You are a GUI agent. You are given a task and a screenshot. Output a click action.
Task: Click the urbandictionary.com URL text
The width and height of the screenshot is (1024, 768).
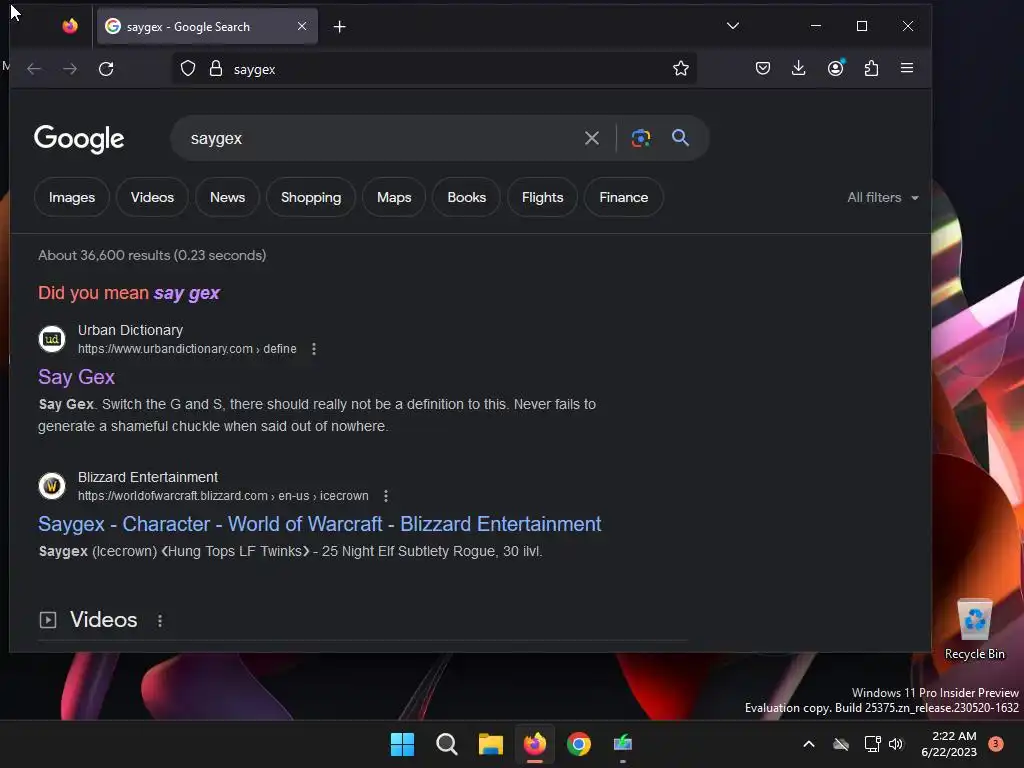pos(187,349)
